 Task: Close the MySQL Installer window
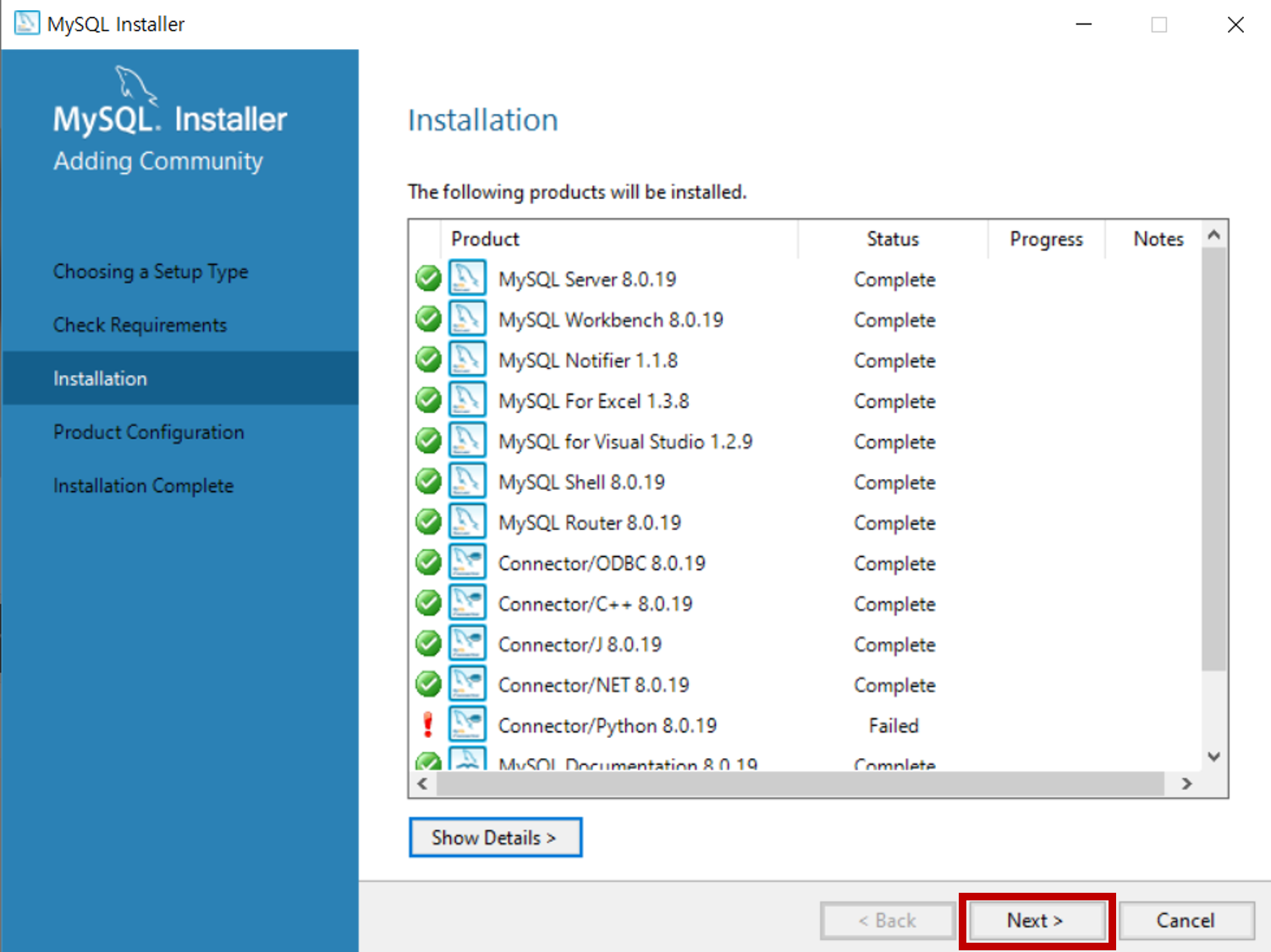click(x=1235, y=25)
